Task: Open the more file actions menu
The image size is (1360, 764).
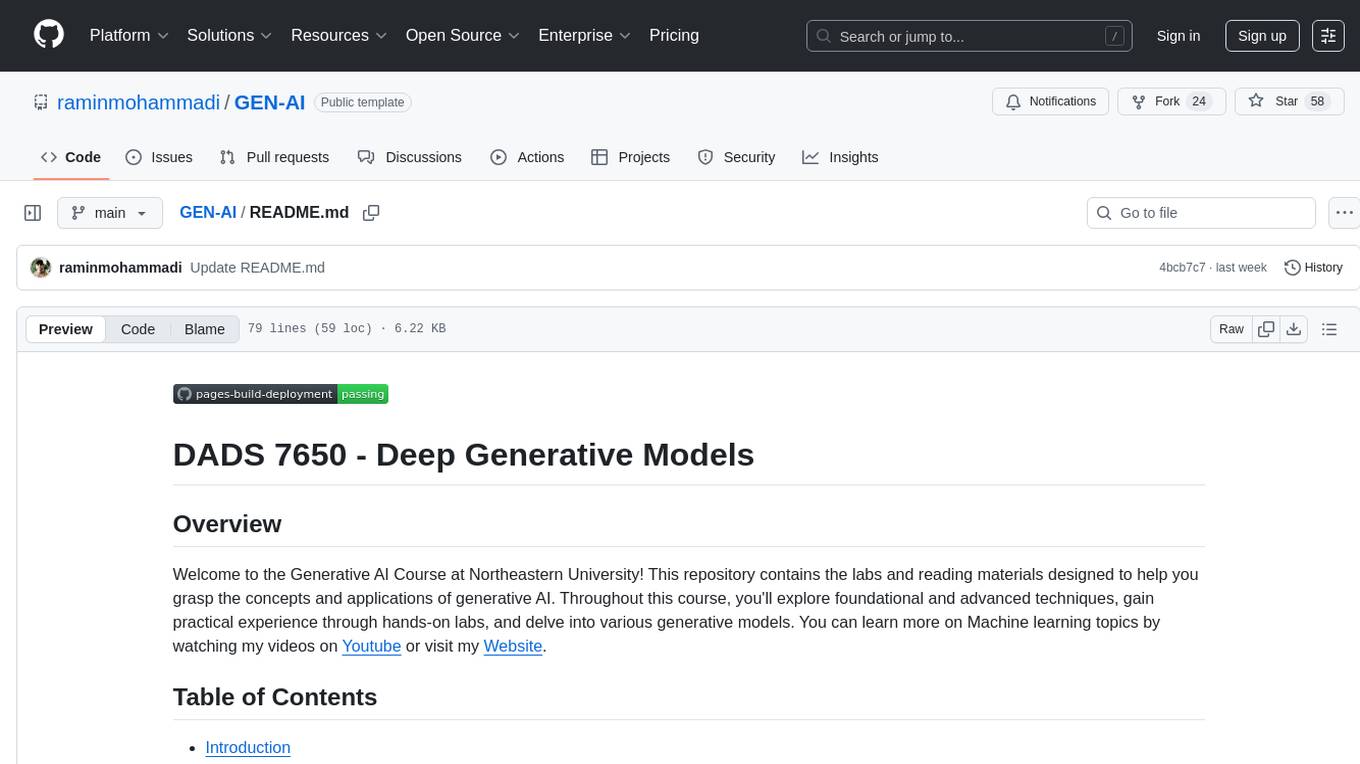Action: [1344, 213]
